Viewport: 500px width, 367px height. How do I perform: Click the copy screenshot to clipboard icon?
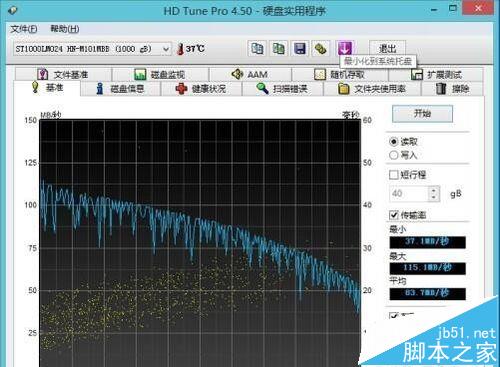[278, 49]
